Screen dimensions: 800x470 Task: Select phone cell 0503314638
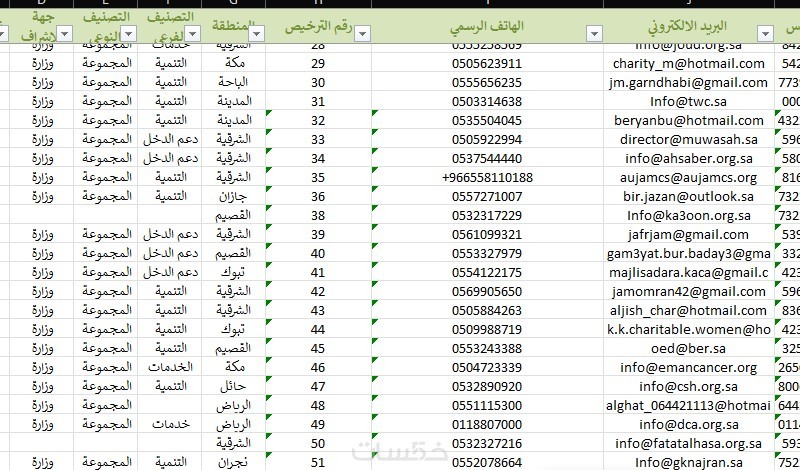pyautogui.click(x=487, y=101)
